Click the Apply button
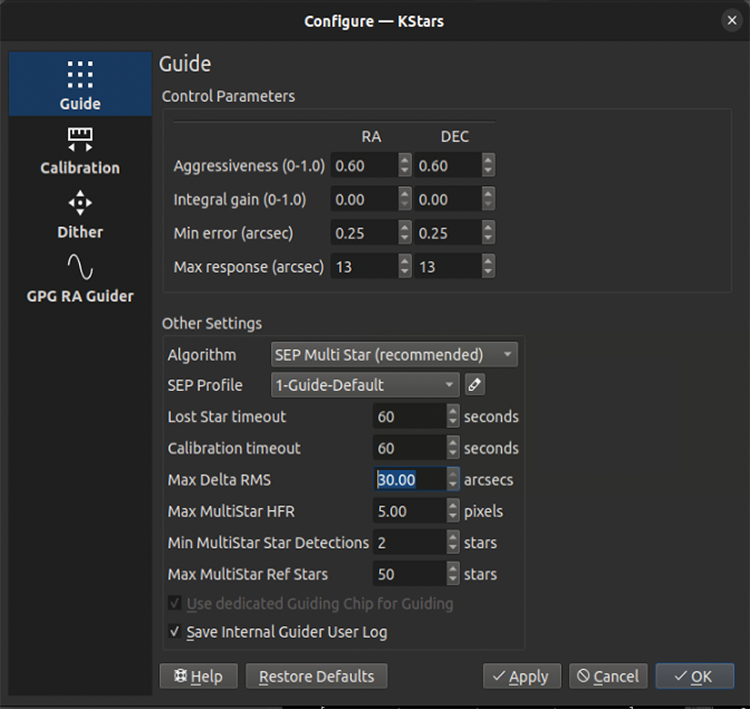750x709 pixels. pyautogui.click(x=521, y=677)
